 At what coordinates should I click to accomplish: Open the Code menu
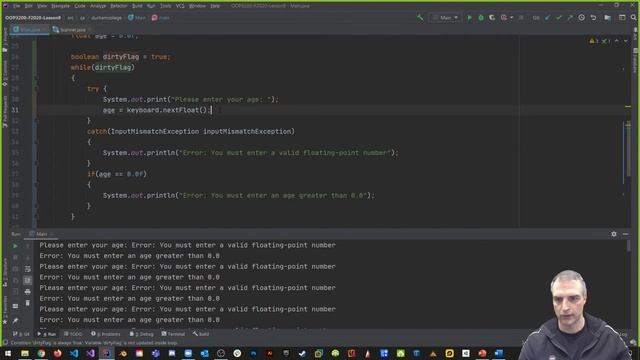coord(80,6)
